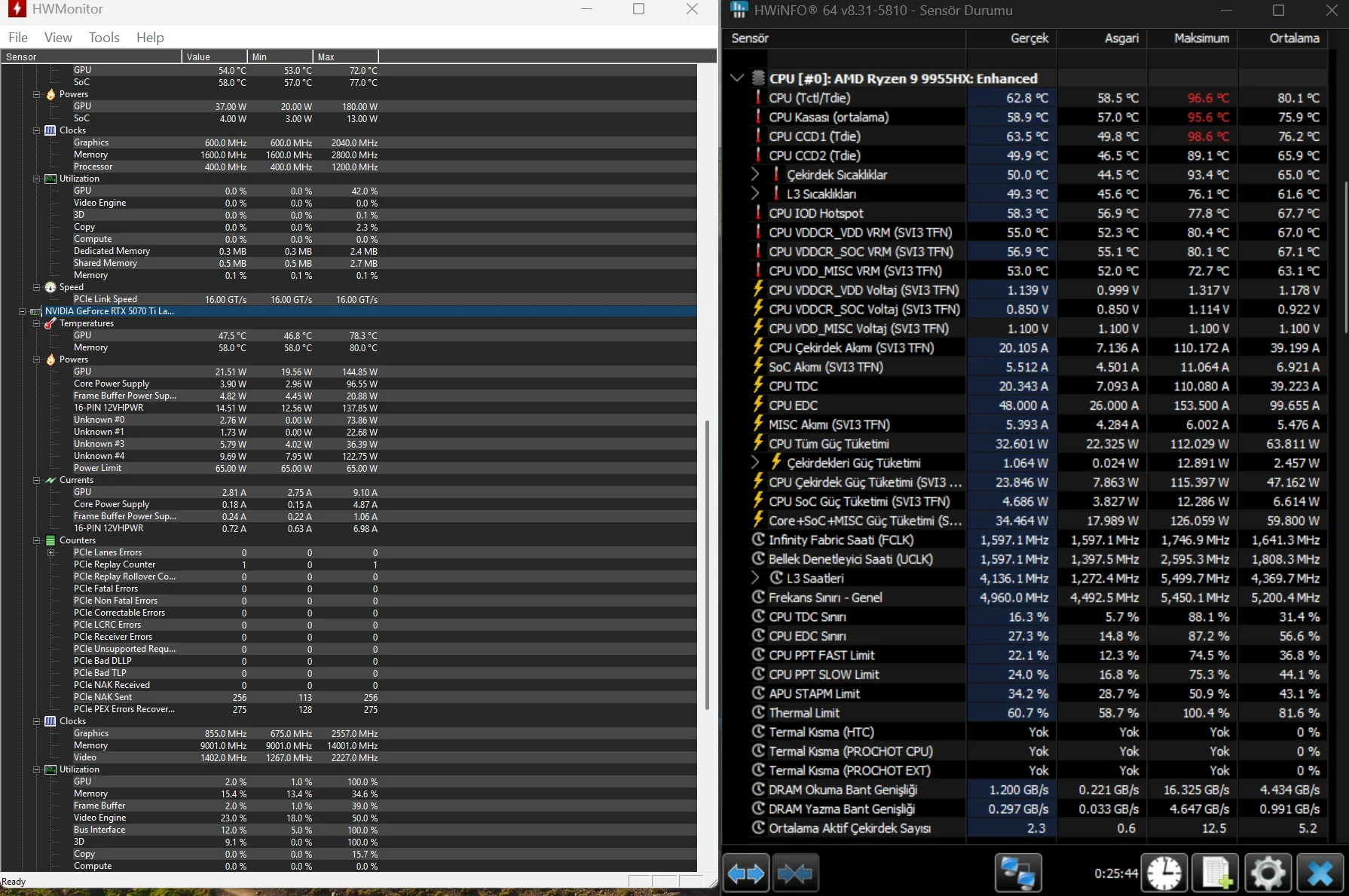1349x896 pixels.
Task: Click the Maksimum column header in HWiNFO
Action: click(1193, 38)
